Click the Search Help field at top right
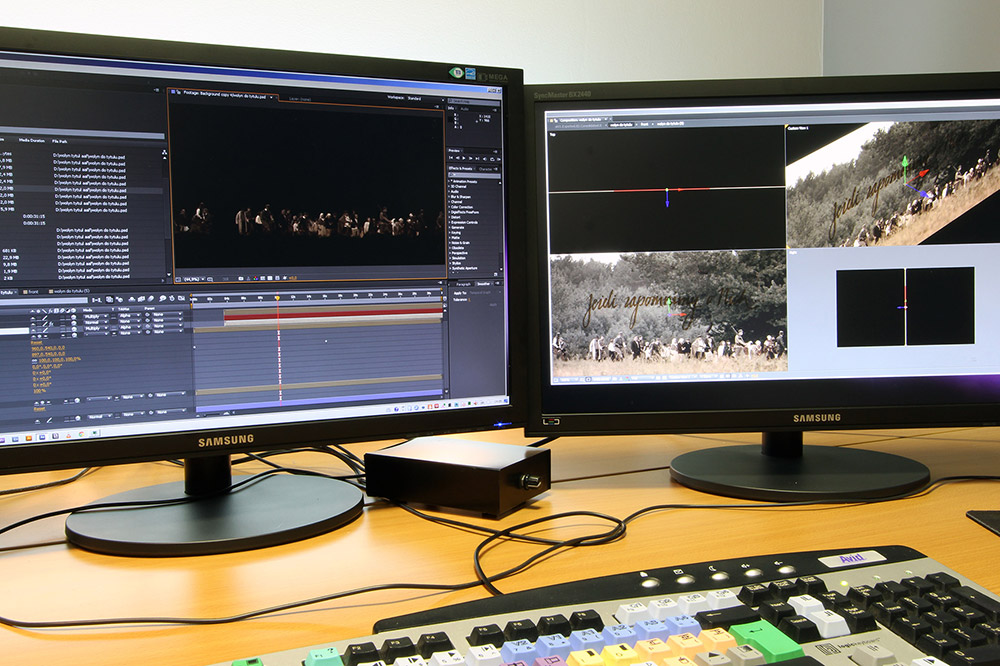 (x=474, y=101)
